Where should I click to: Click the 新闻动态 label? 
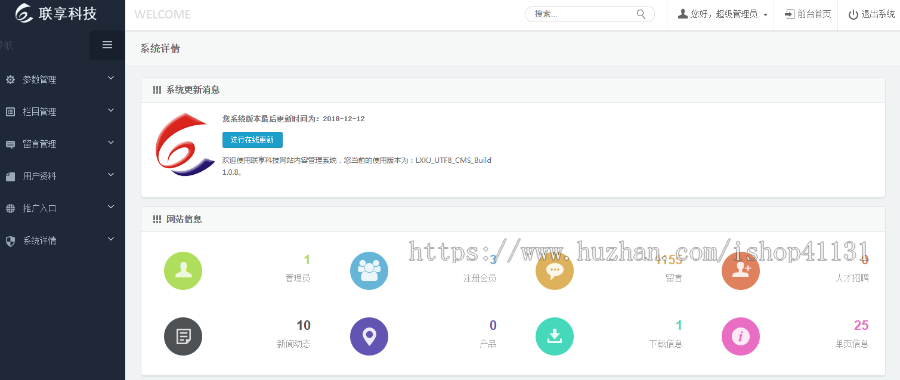coord(294,344)
